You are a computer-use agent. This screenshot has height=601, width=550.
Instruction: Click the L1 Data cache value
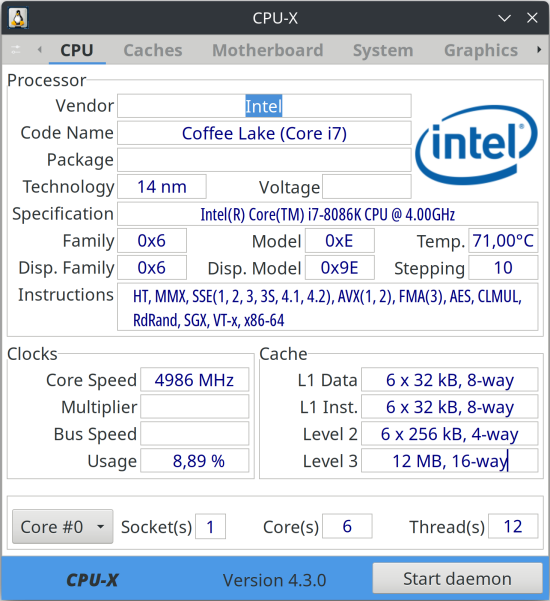(450, 380)
